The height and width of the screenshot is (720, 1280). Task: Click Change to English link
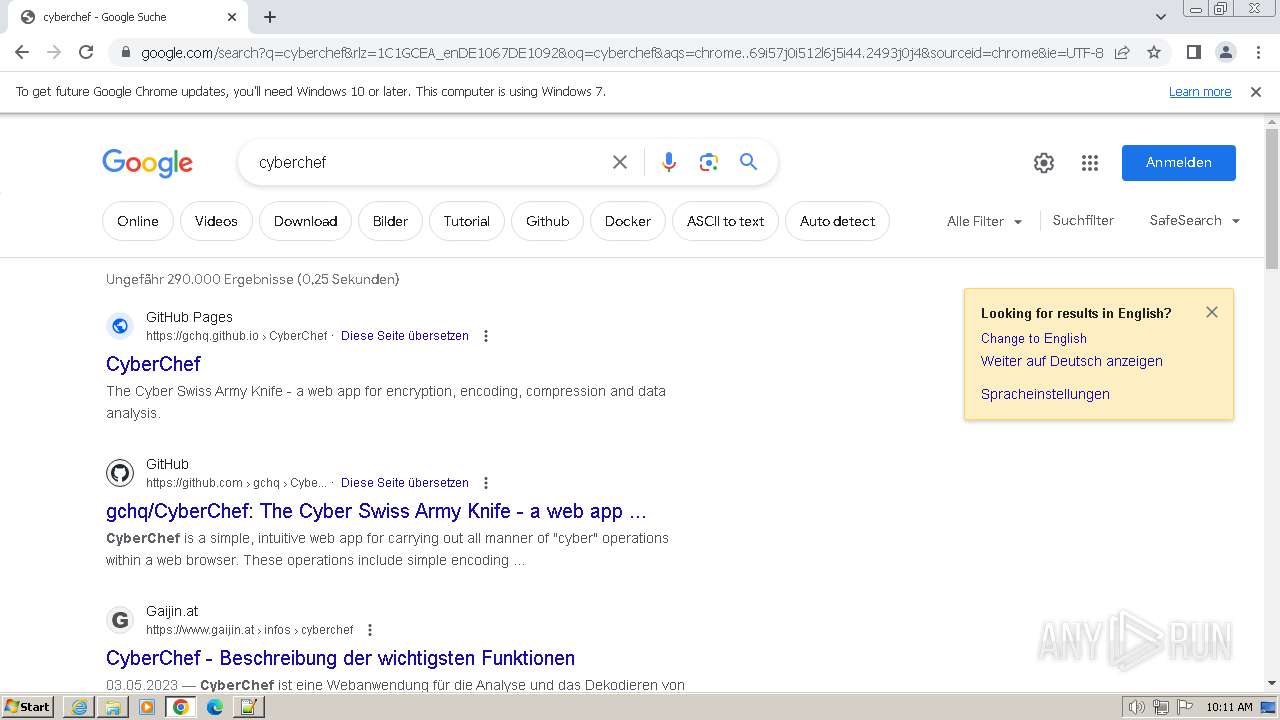coord(1033,339)
